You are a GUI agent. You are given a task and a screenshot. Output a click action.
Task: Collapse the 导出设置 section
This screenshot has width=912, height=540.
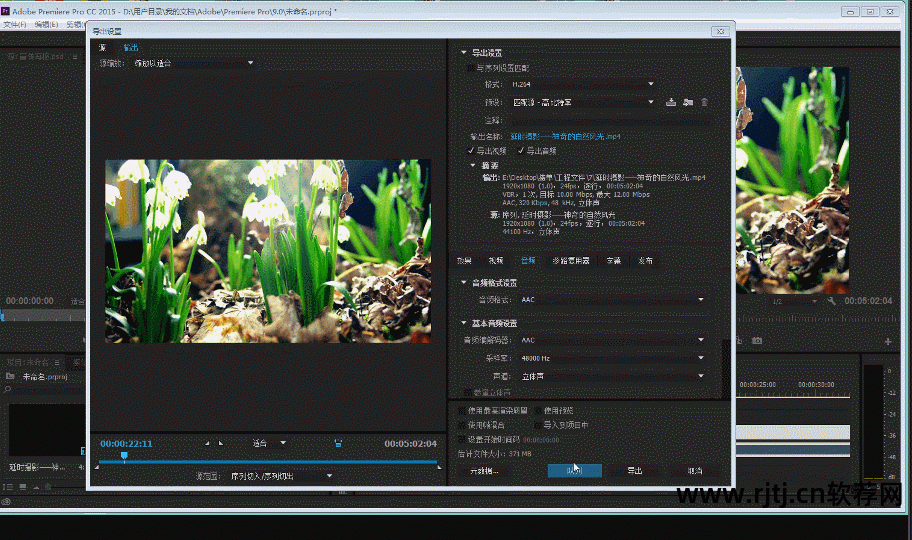point(464,52)
